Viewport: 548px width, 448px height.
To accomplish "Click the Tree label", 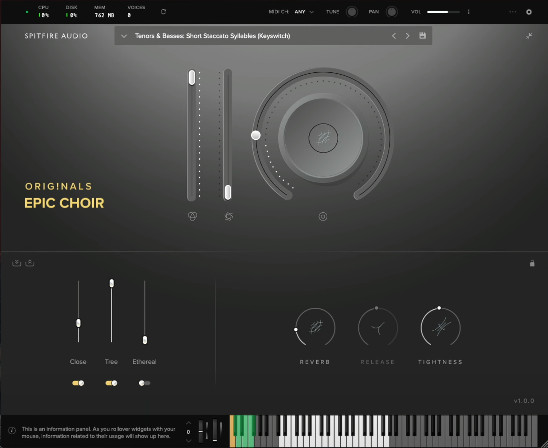I will [111, 362].
